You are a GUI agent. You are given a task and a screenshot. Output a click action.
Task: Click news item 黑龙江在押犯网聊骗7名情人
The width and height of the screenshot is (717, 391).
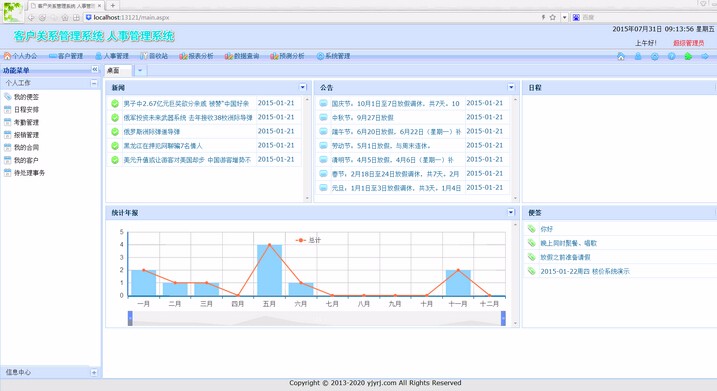point(162,146)
